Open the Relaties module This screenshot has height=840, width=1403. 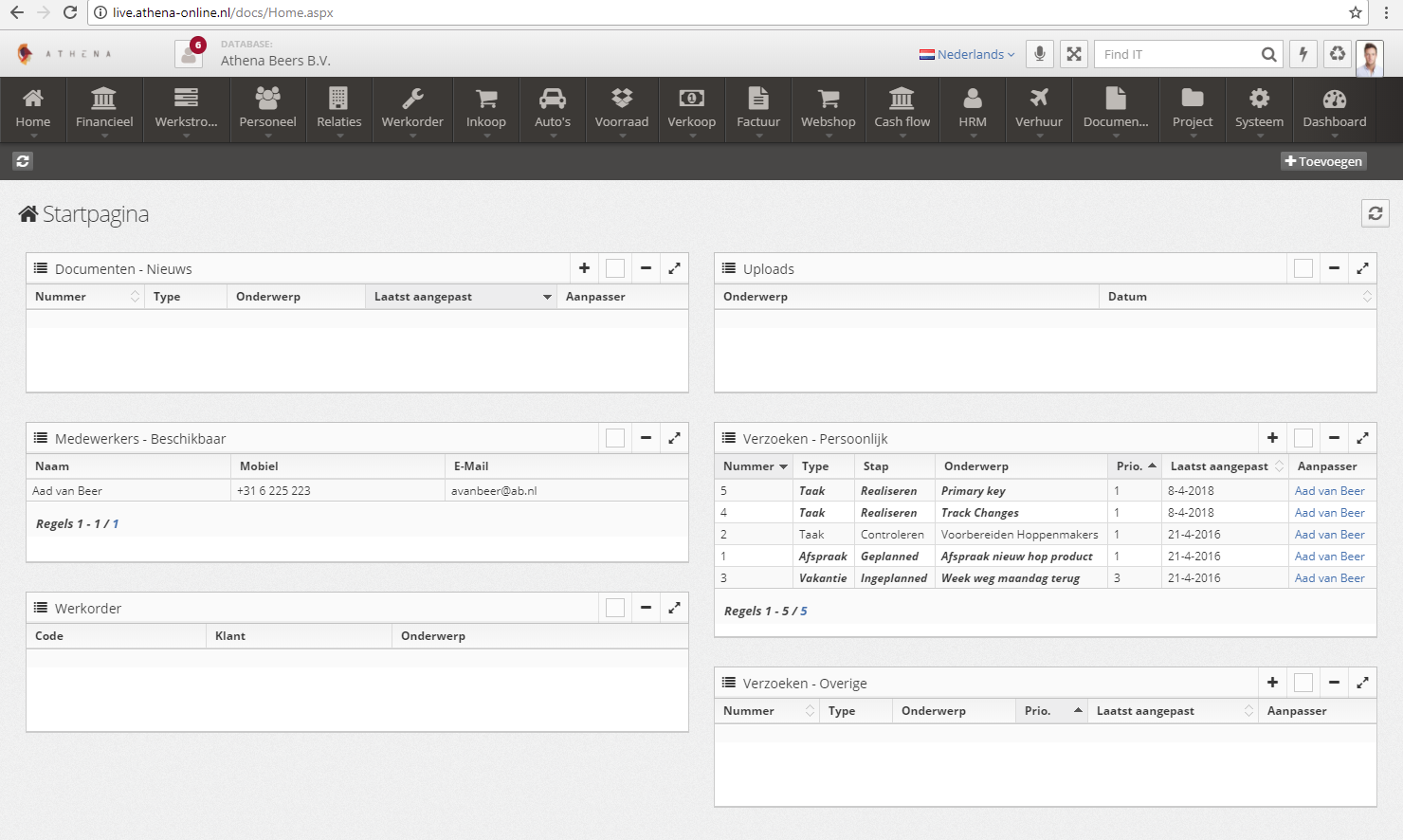pos(339,110)
